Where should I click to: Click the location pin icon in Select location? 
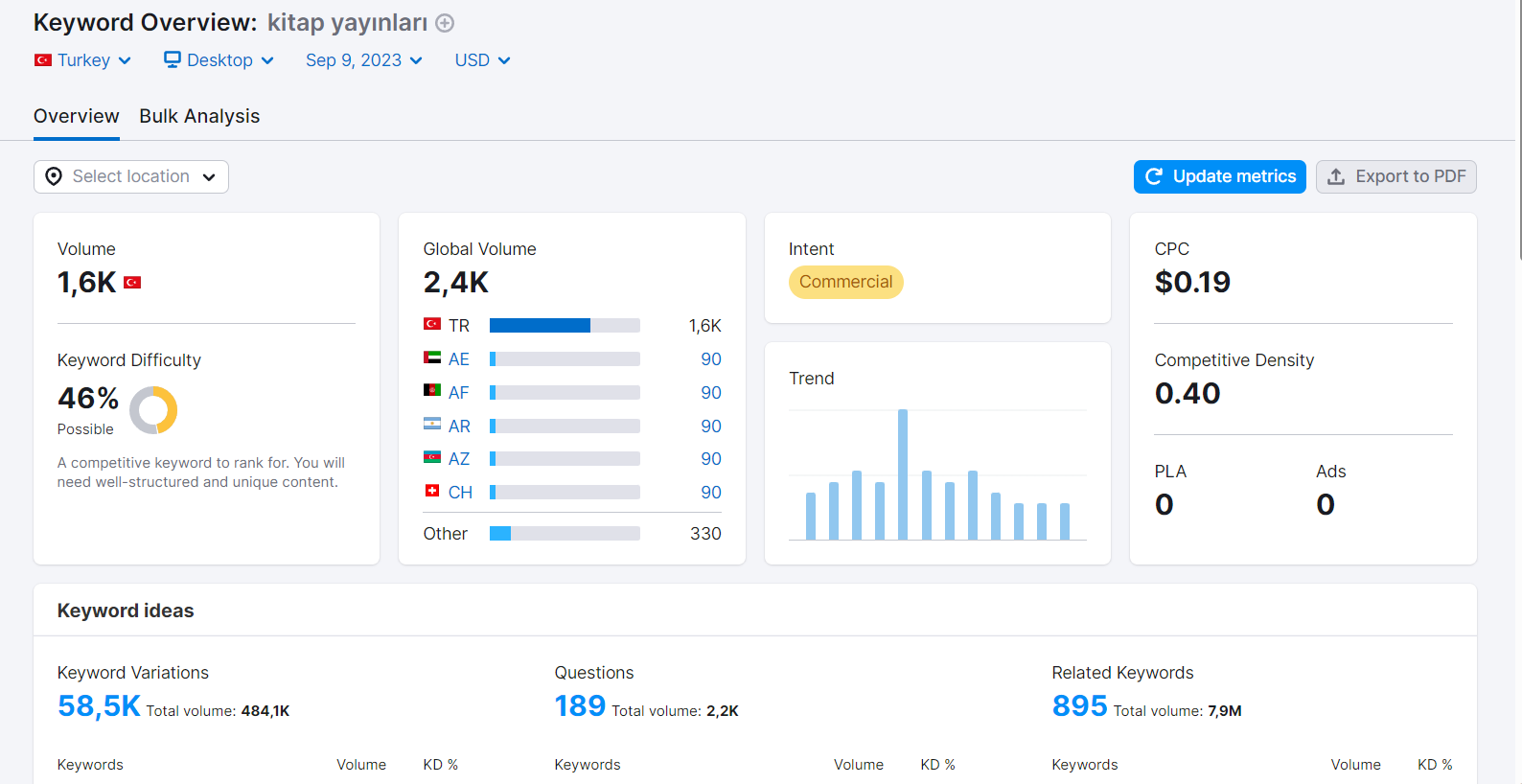tap(54, 176)
